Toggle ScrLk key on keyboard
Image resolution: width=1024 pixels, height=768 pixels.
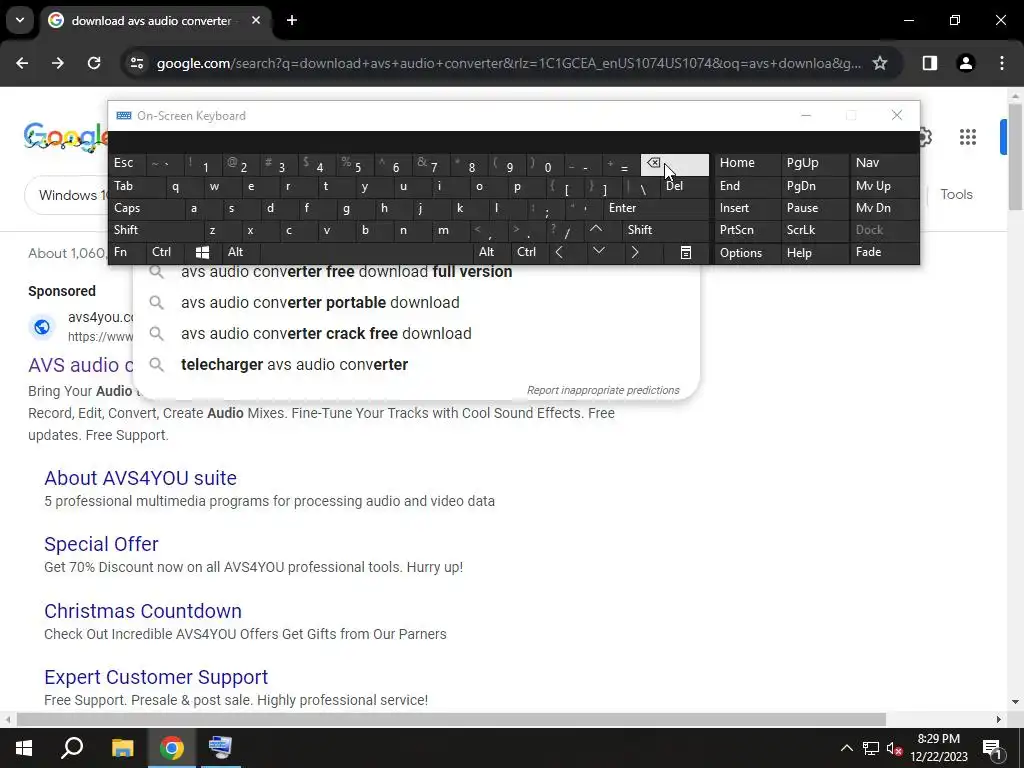(x=814, y=230)
